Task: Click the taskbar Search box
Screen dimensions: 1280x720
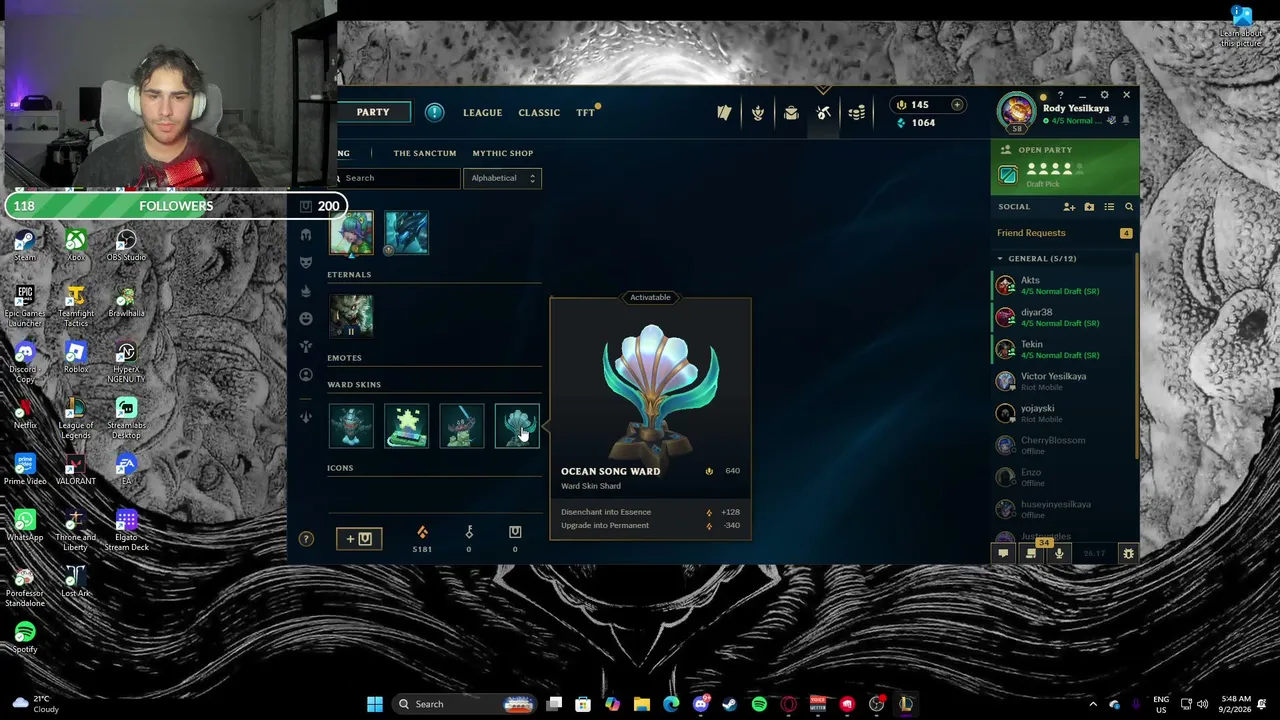Action: (x=465, y=704)
